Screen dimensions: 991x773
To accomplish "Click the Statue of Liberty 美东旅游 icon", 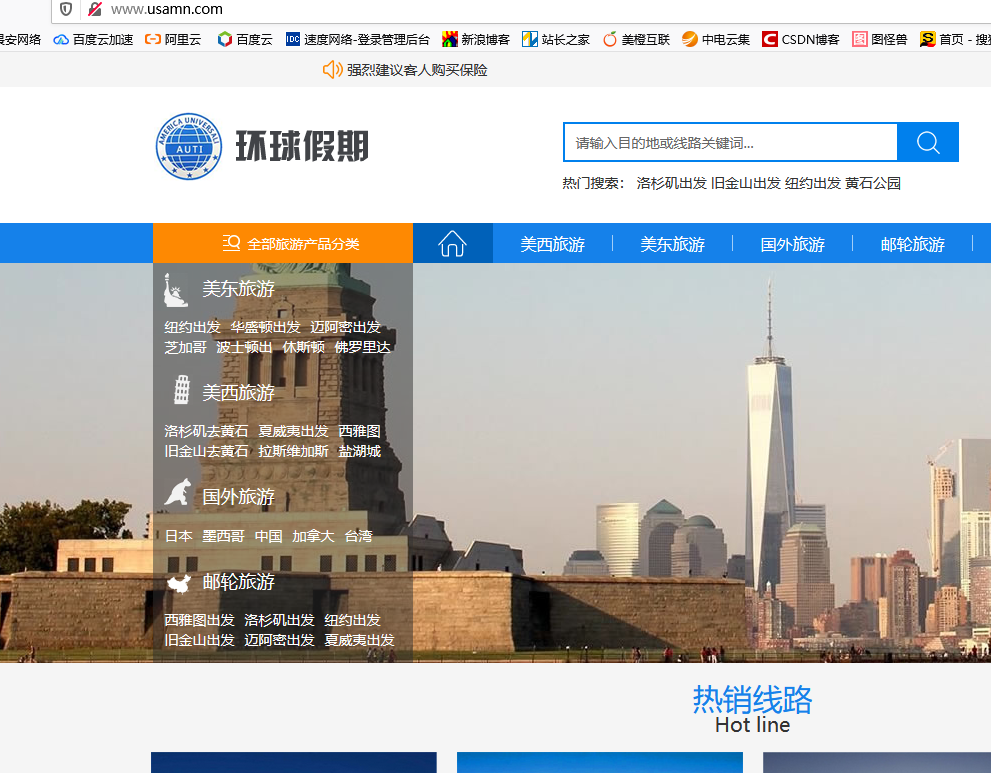I will click(176, 289).
